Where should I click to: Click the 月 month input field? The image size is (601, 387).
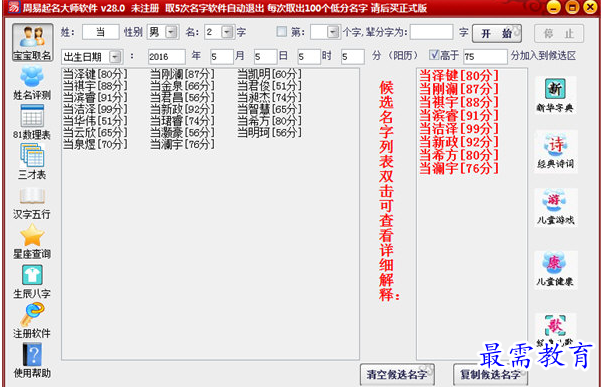[222, 57]
